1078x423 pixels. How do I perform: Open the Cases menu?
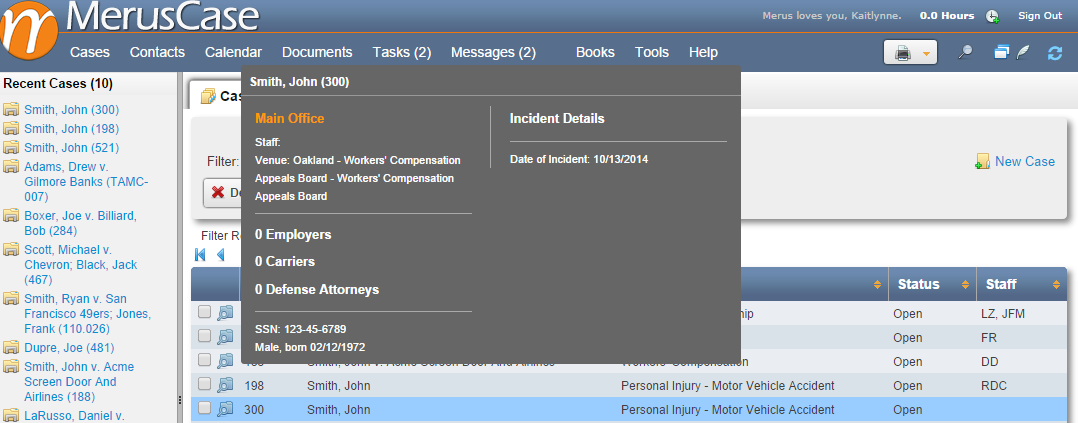pyautogui.click(x=90, y=52)
